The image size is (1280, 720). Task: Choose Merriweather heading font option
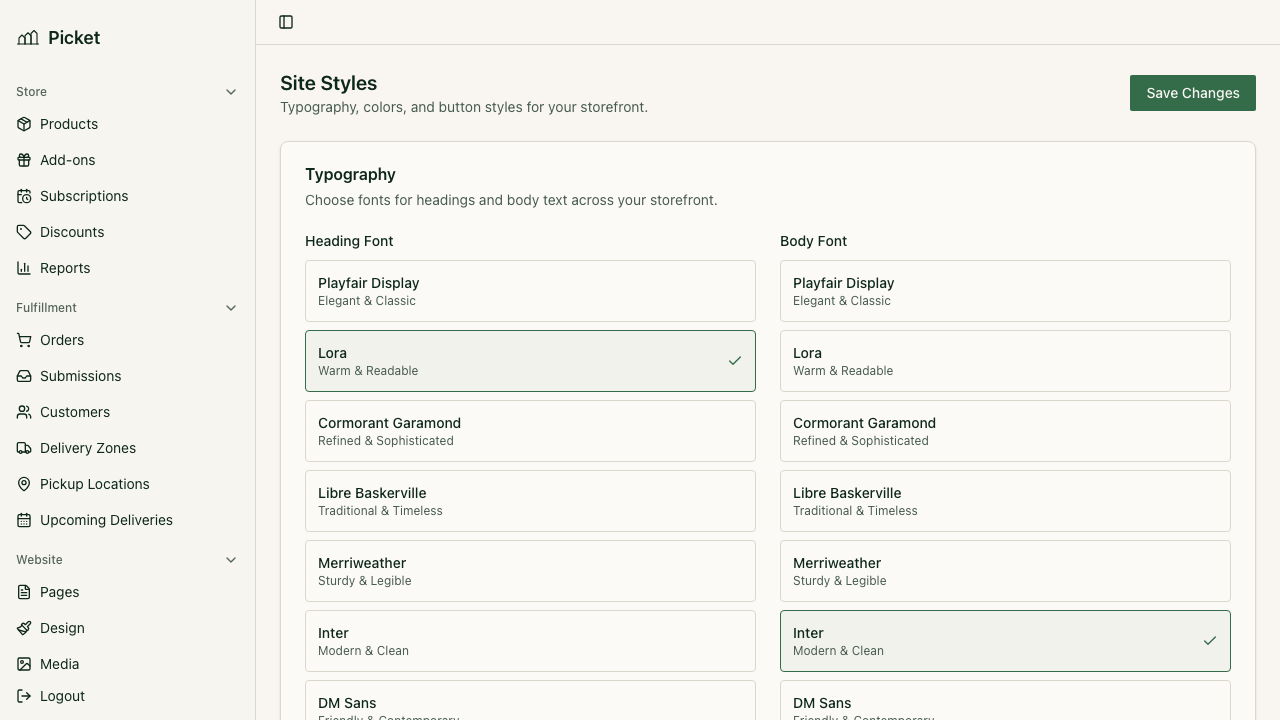[x=530, y=571]
